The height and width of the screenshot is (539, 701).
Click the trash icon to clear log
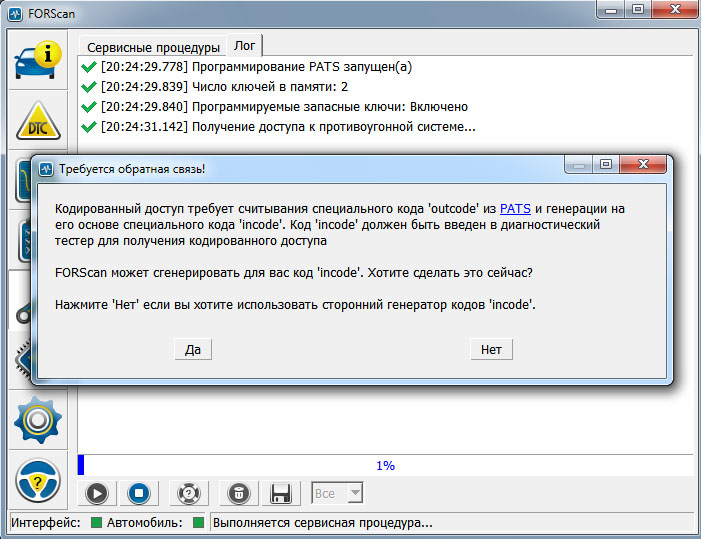click(x=236, y=493)
